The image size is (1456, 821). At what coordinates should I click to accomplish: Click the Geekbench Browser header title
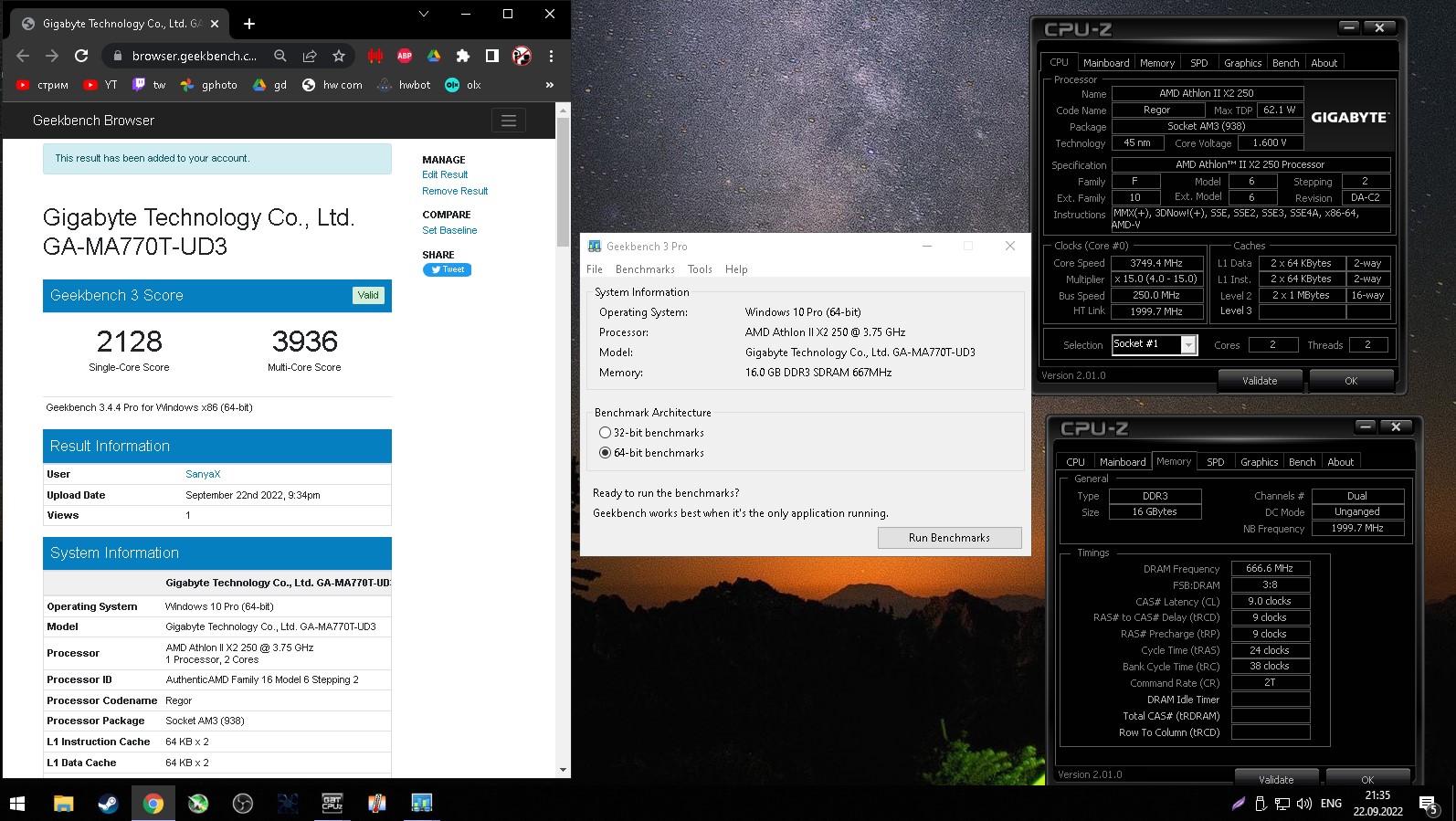[93, 121]
